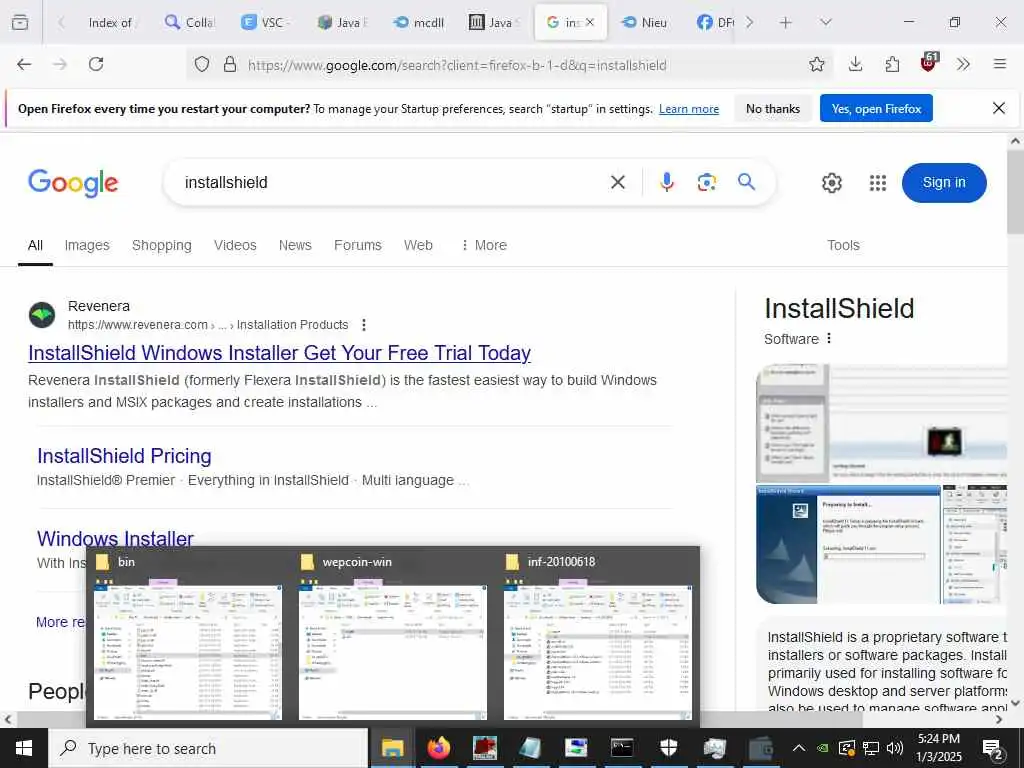Show hidden system tray icons

click(799, 748)
